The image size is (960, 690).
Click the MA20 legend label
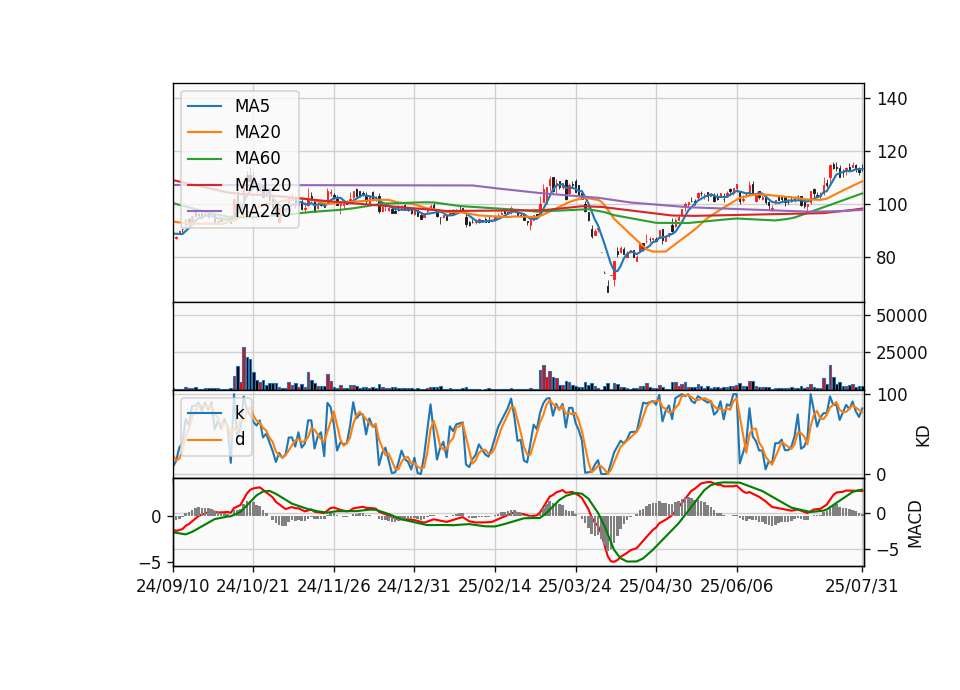point(257,132)
